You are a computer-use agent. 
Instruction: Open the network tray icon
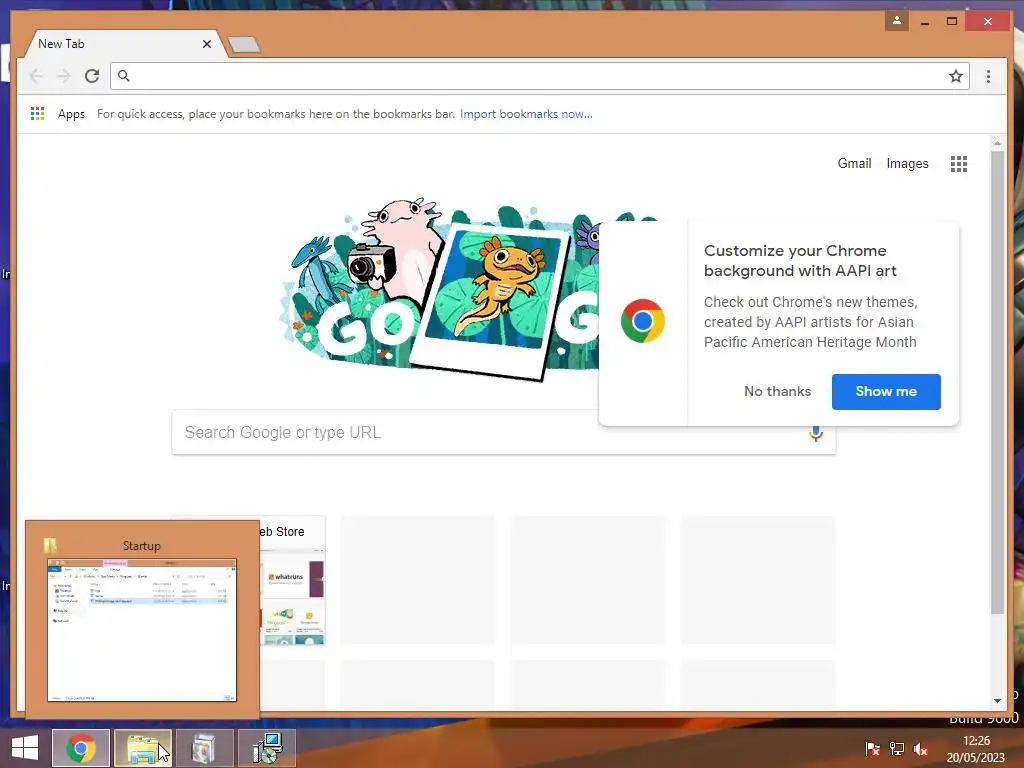[897, 748]
